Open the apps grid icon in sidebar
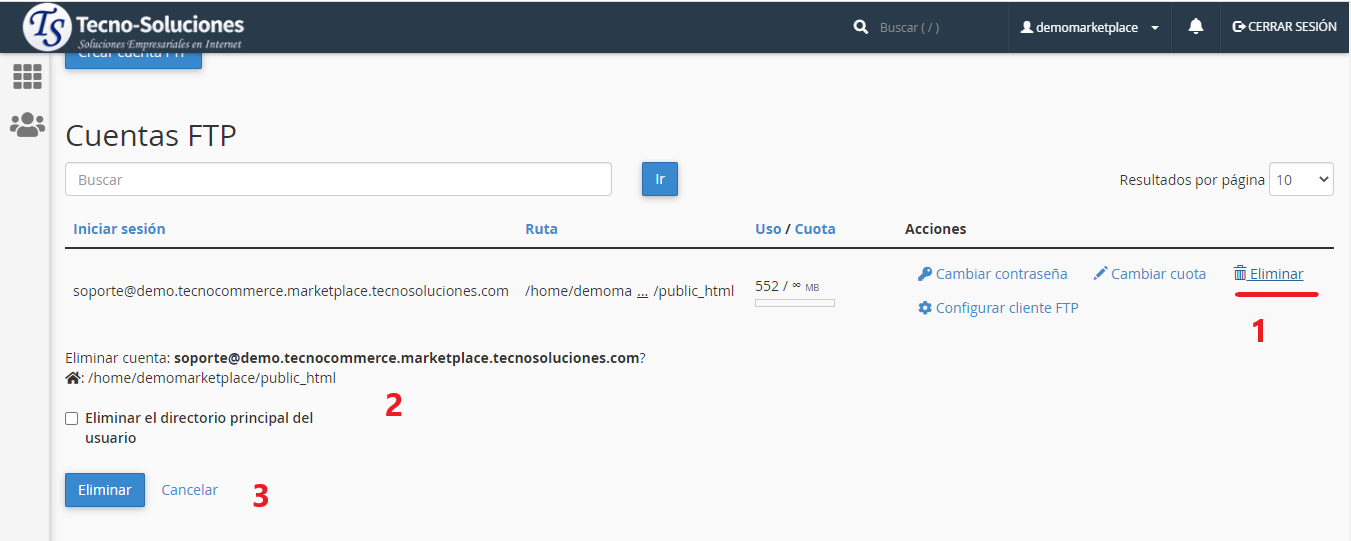The height and width of the screenshot is (541, 1351). [27, 76]
